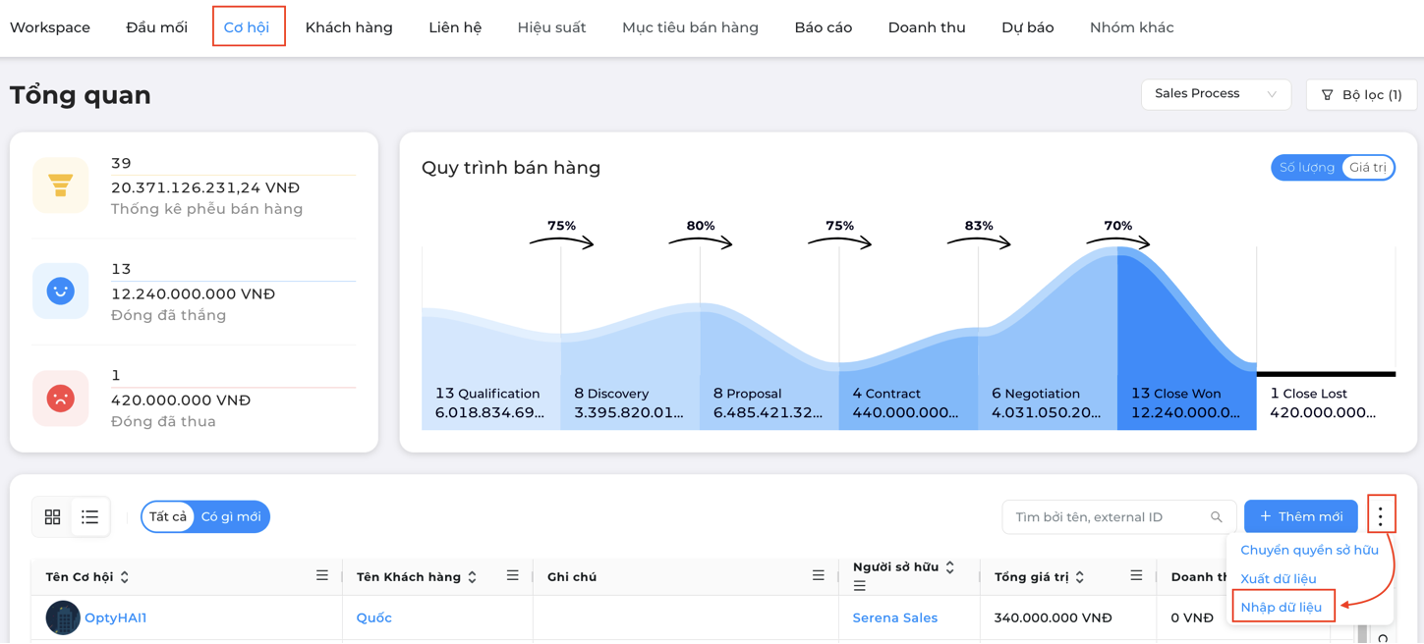Open the Khách hàng tab
The width and height of the screenshot is (1424, 644).
[x=349, y=27]
